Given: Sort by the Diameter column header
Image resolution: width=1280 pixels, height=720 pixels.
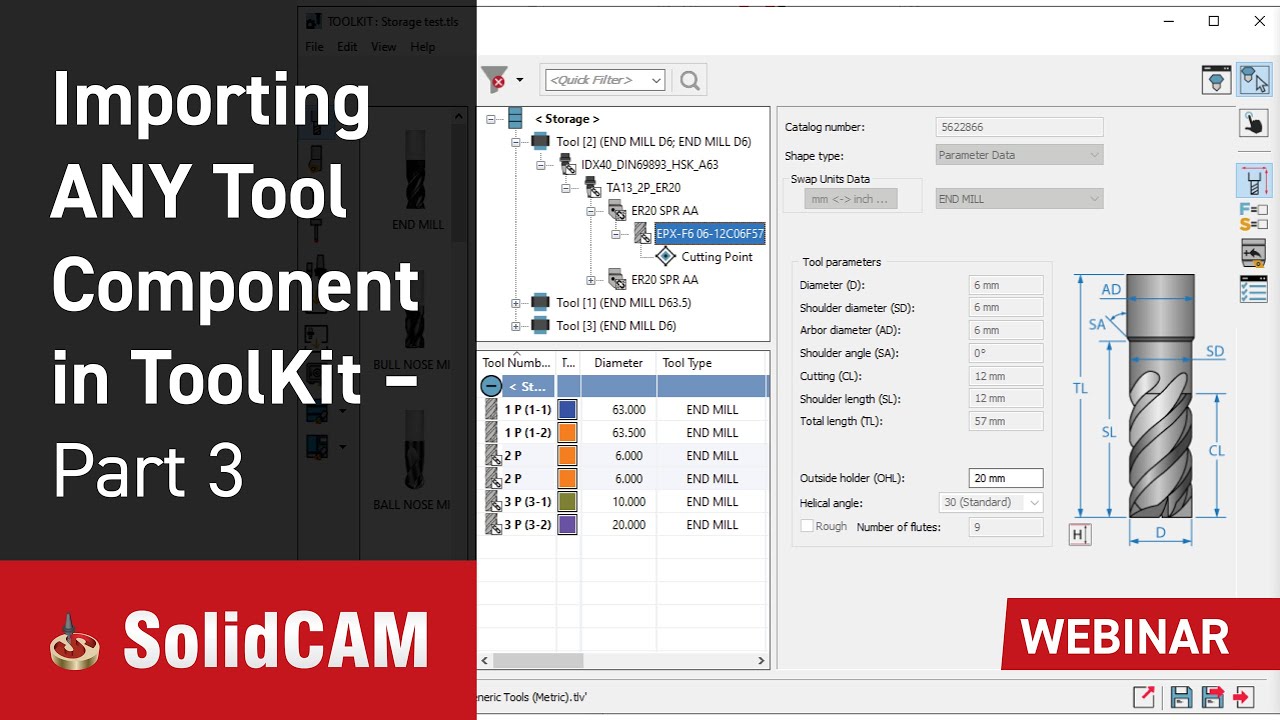Looking at the screenshot, I should tap(618, 363).
